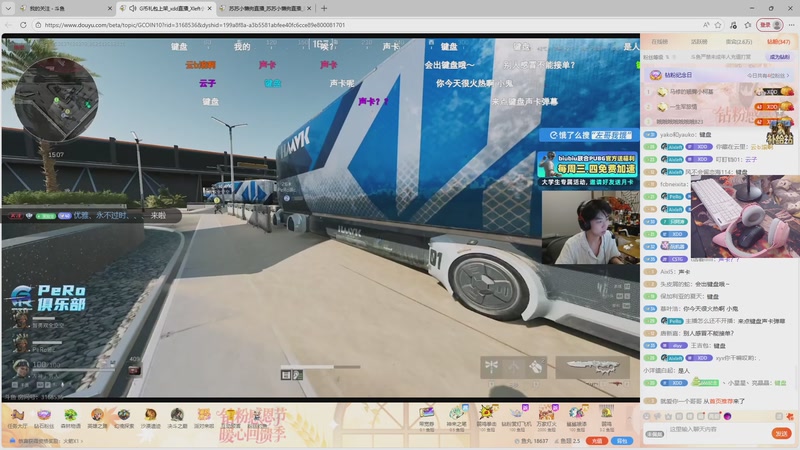The width and height of the screenshot is (800, 450).
Task: Open the 钻粉纪念日 gem icon
Action: [656, 75]
